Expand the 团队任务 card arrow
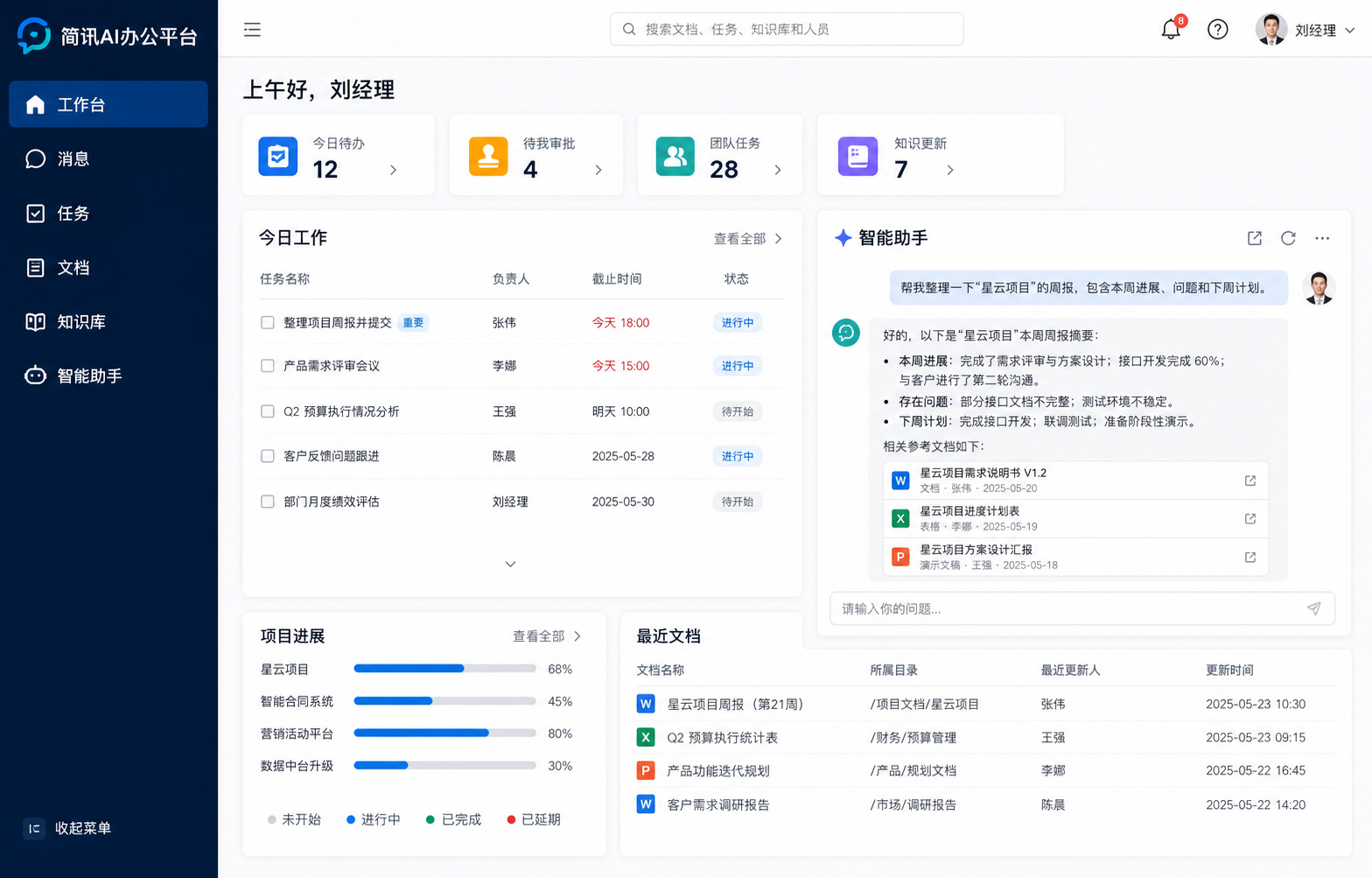The width and height of the screenshot is (1372, 878). [778, 170]
